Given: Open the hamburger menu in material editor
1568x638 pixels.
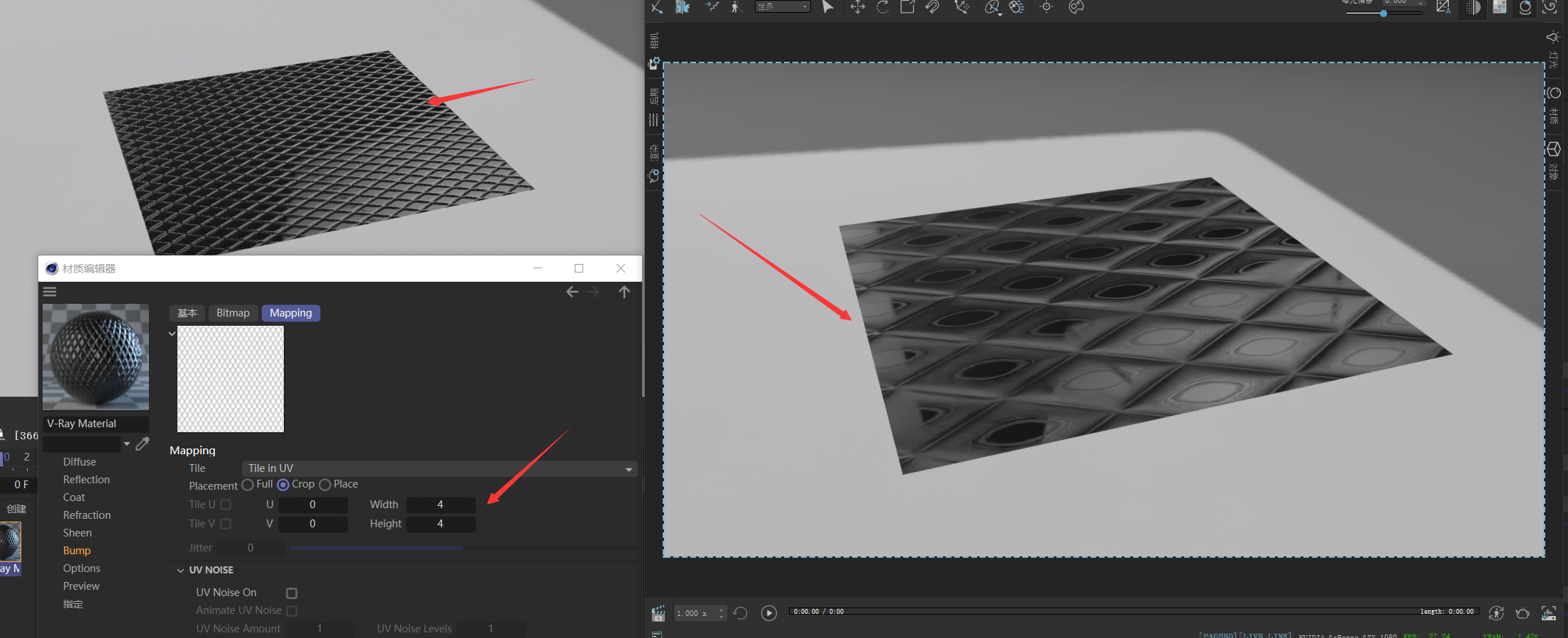Looking at the screenshot, I should [x=50, y=292].
